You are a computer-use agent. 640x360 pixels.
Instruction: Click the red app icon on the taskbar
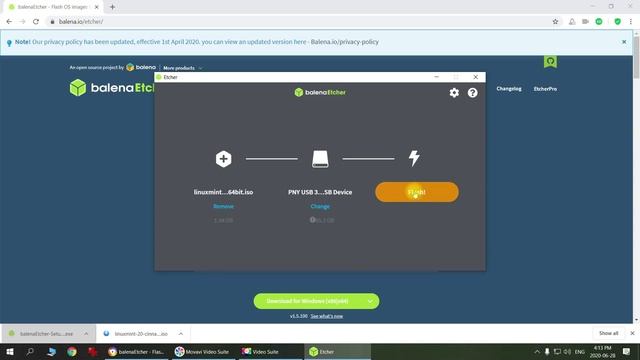pos(93,351)
